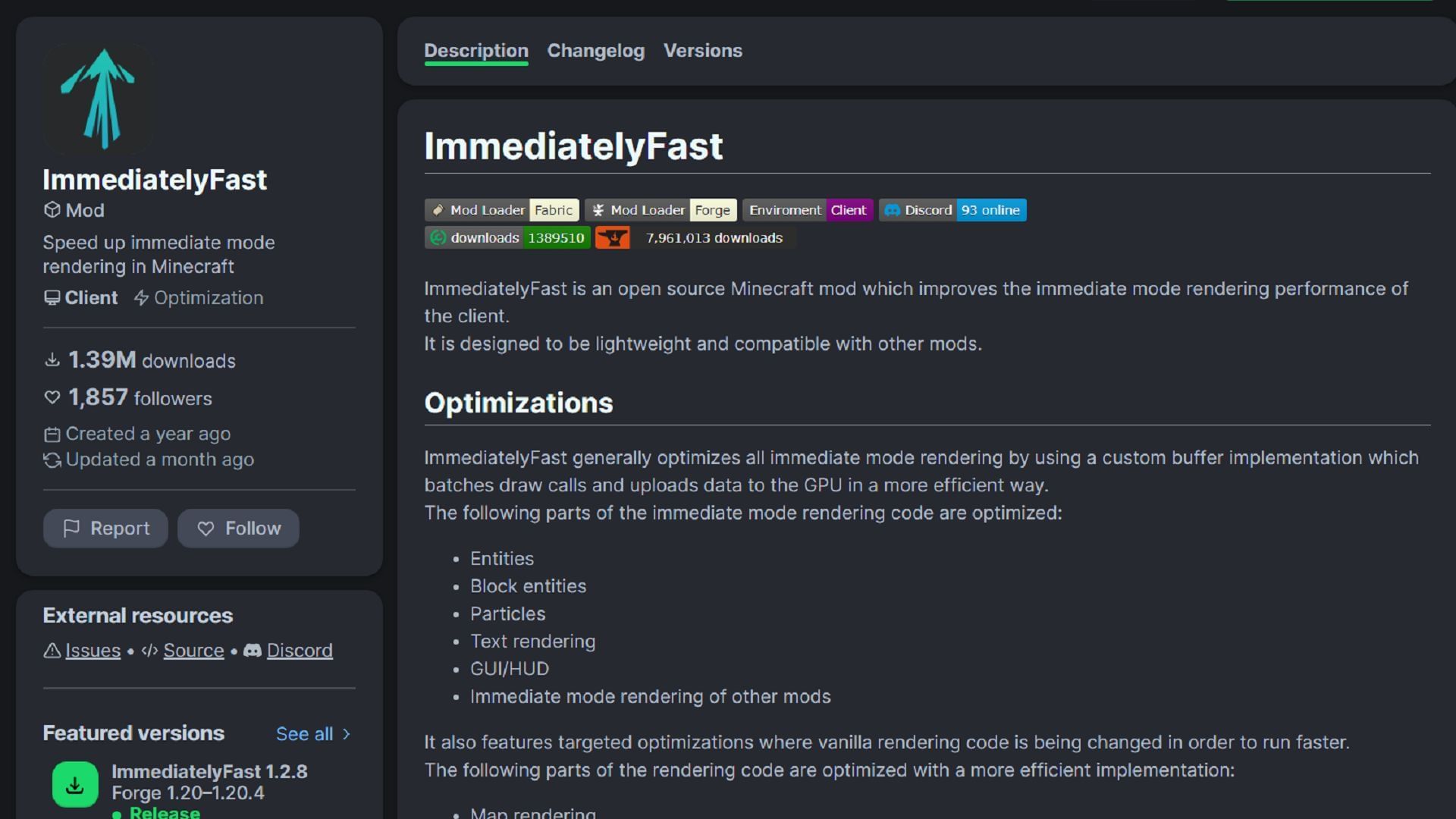Click the Discord online members count expander
The image size is (1456, 819).
point(989,209)
